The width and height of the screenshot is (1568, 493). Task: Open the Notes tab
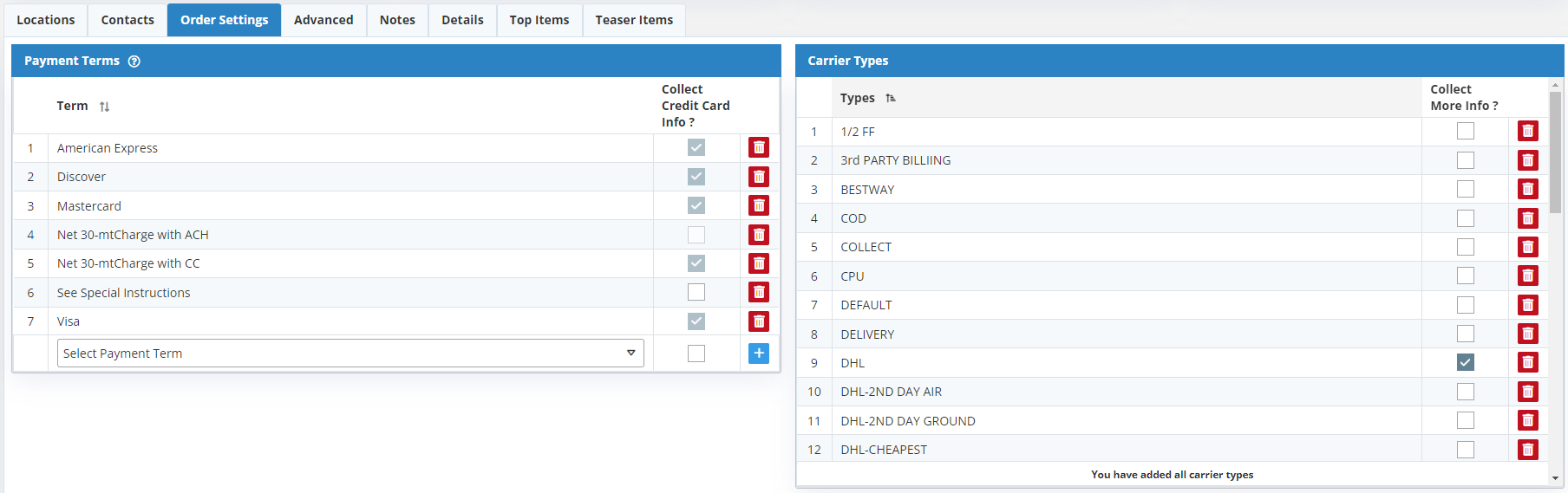pos(397,20)
